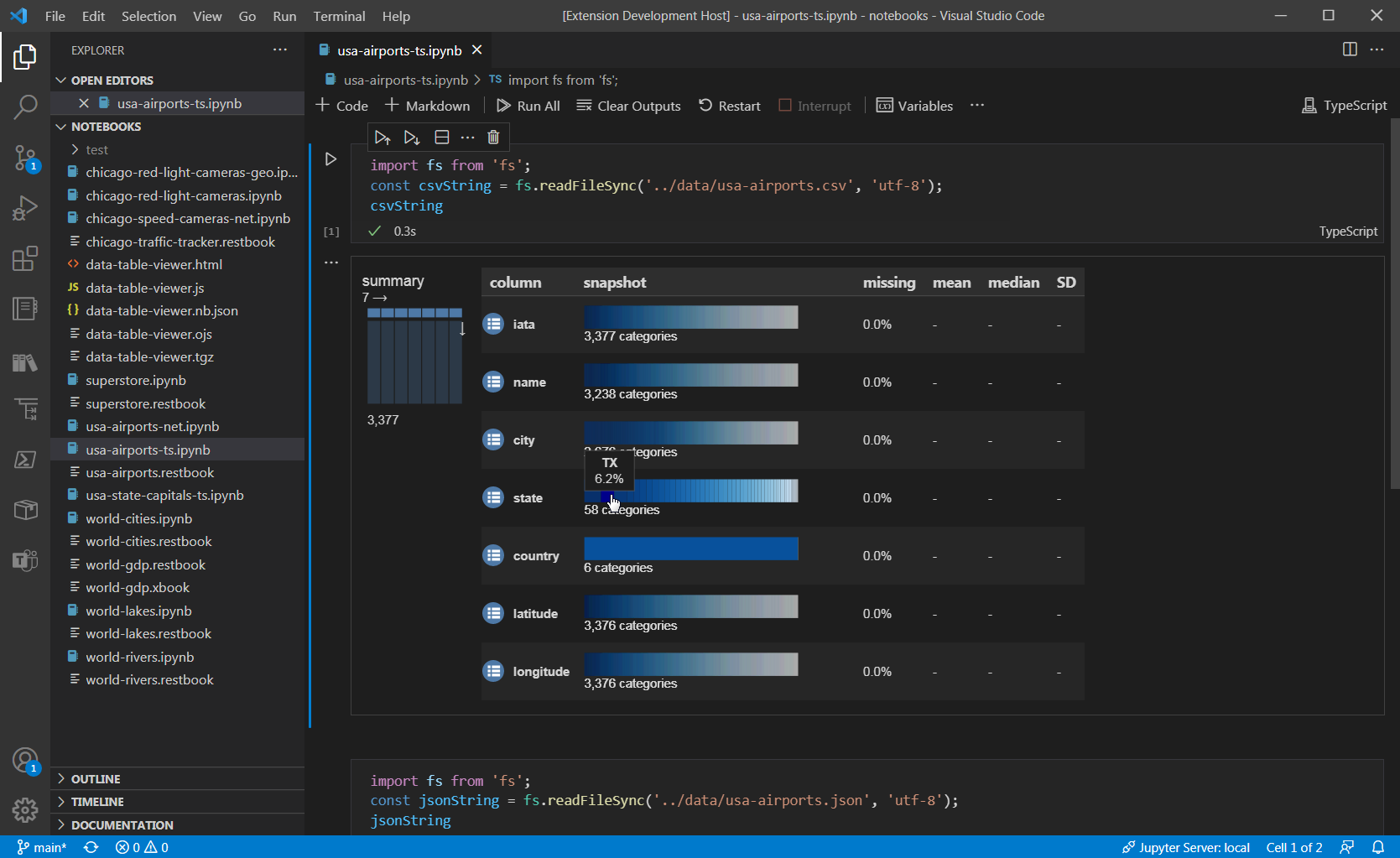Open Run and Debug view

pyautogui.click(x=25, y=208)
